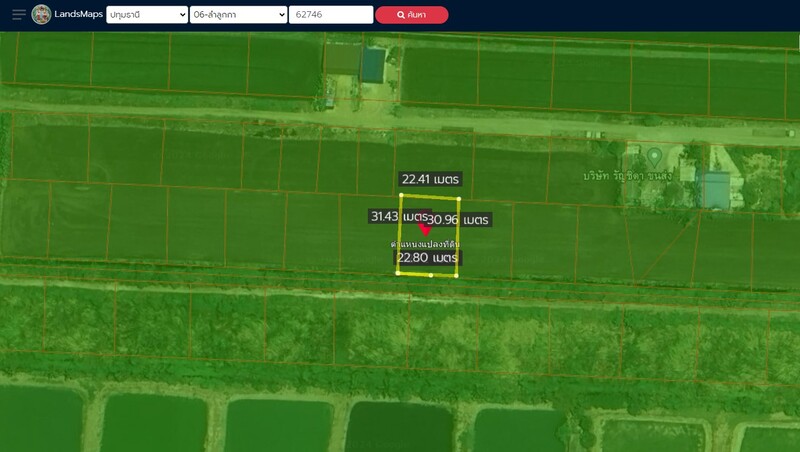Viewport: 800px width, 452px height.
Task: Click the bottom edge midpoint of yellow parcel
Action: click(x=430, y=274)
